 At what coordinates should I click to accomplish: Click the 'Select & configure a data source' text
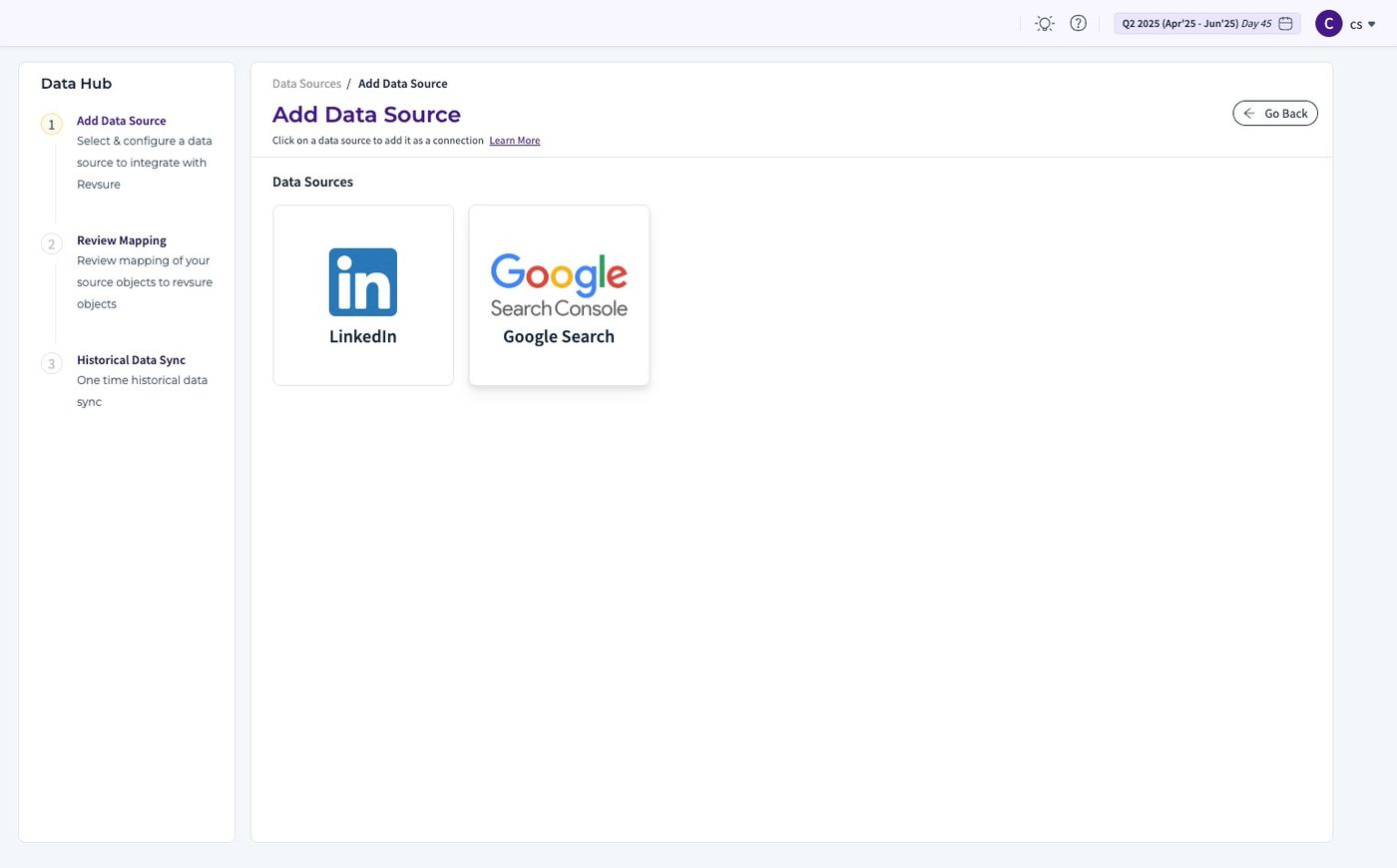pyautogui.click(x=145, y=163)
